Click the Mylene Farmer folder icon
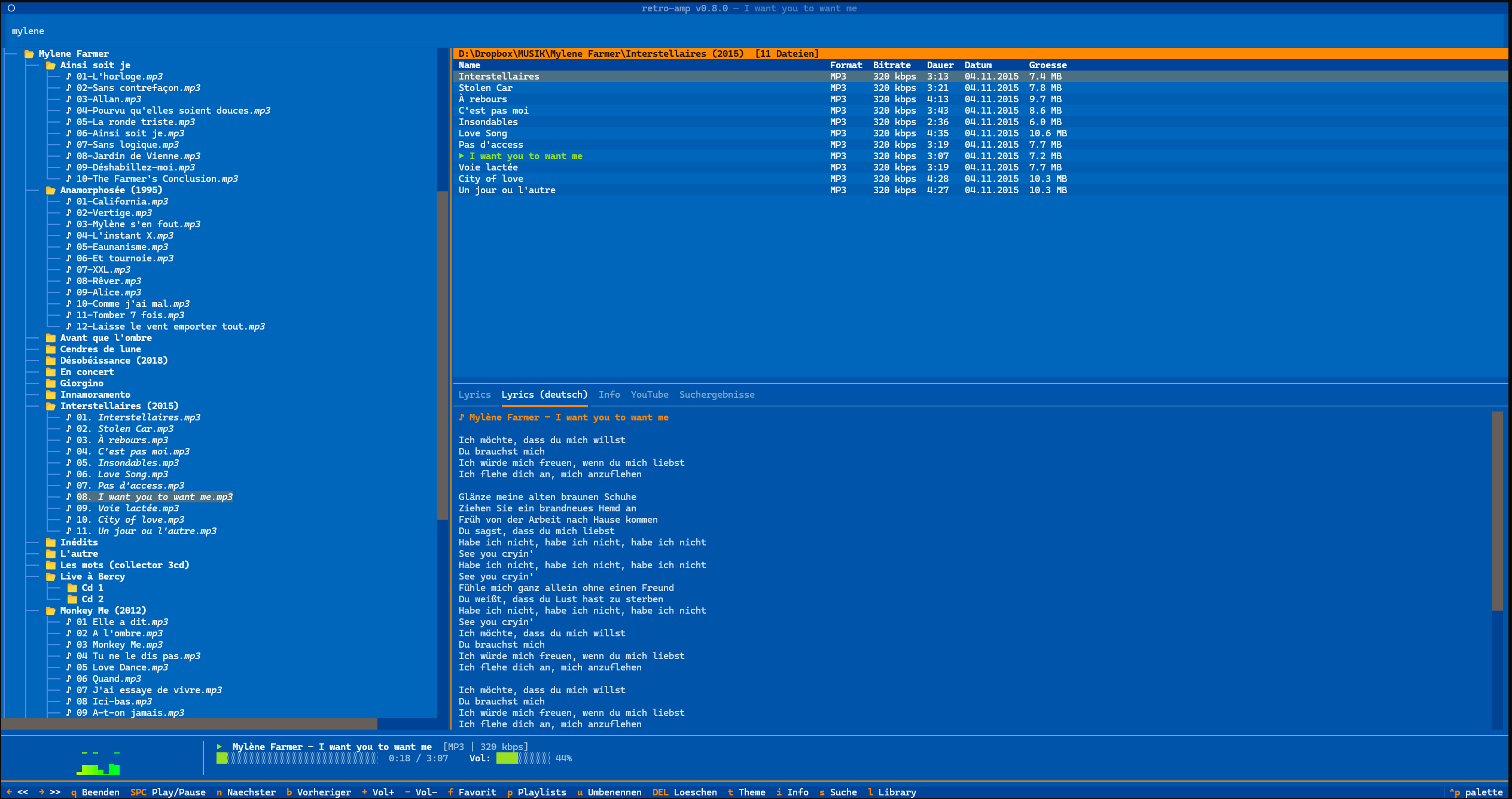1512x799 pixels. click(29, 53)
